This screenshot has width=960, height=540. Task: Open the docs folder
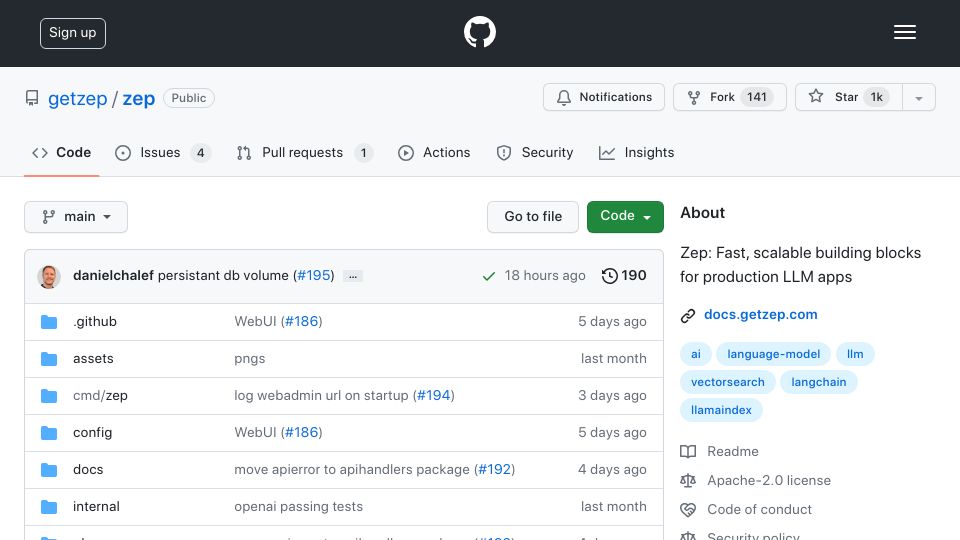[88, 470]
